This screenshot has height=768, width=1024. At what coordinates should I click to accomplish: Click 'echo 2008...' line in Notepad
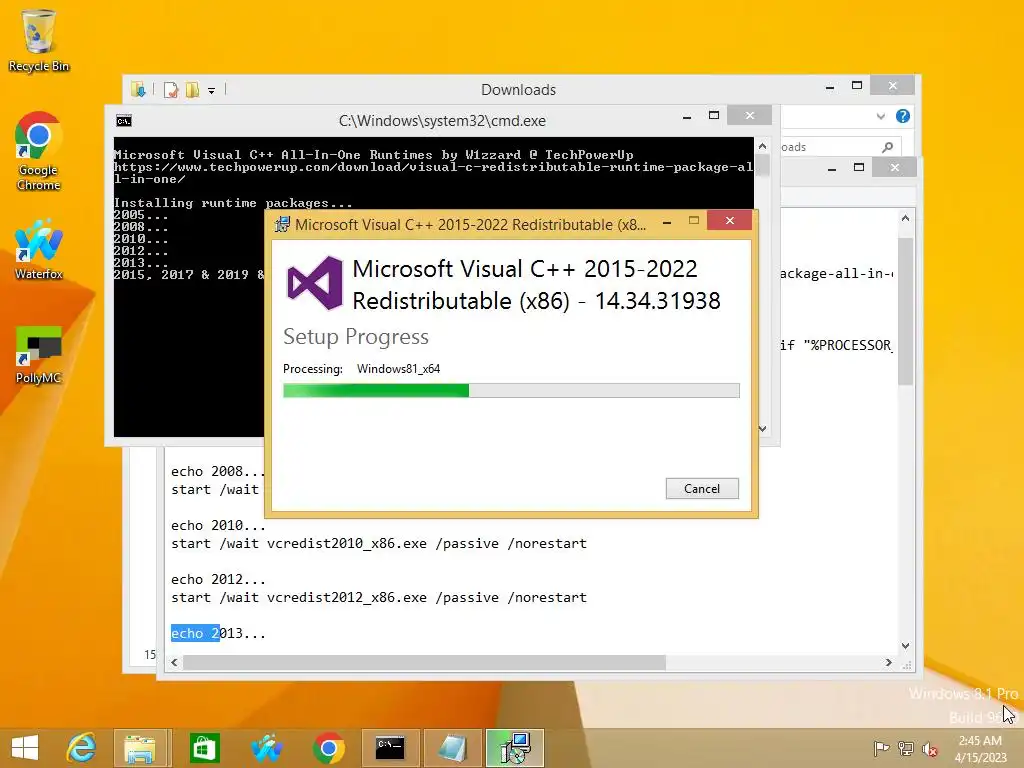pos(218,472)
